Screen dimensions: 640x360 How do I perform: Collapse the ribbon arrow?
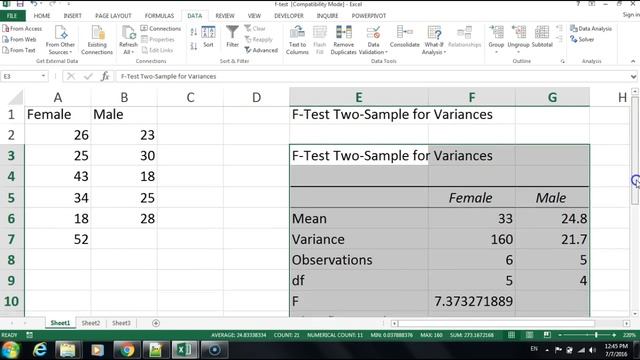[633, 61]
